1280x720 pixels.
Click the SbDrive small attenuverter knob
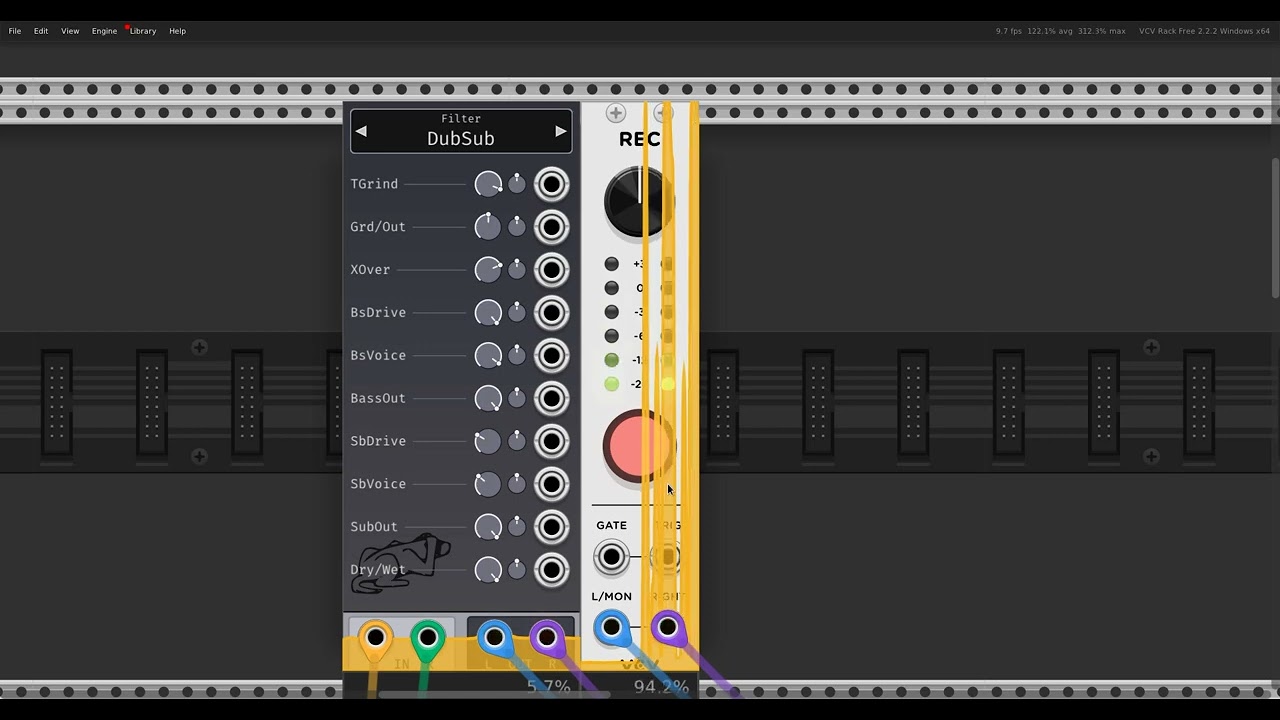[x=517, y=441]
